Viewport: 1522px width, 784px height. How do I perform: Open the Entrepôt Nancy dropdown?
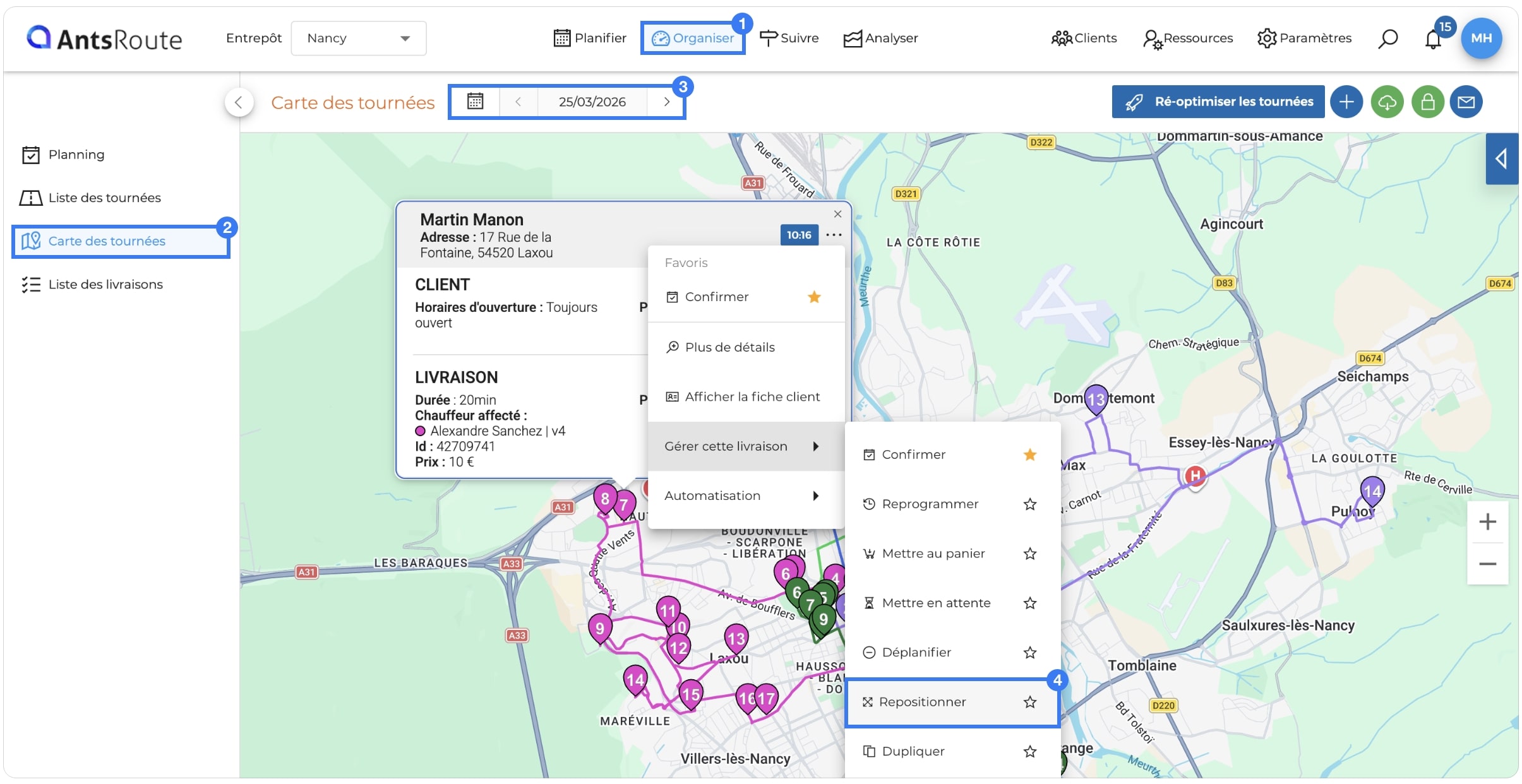(x=358, y=39)
